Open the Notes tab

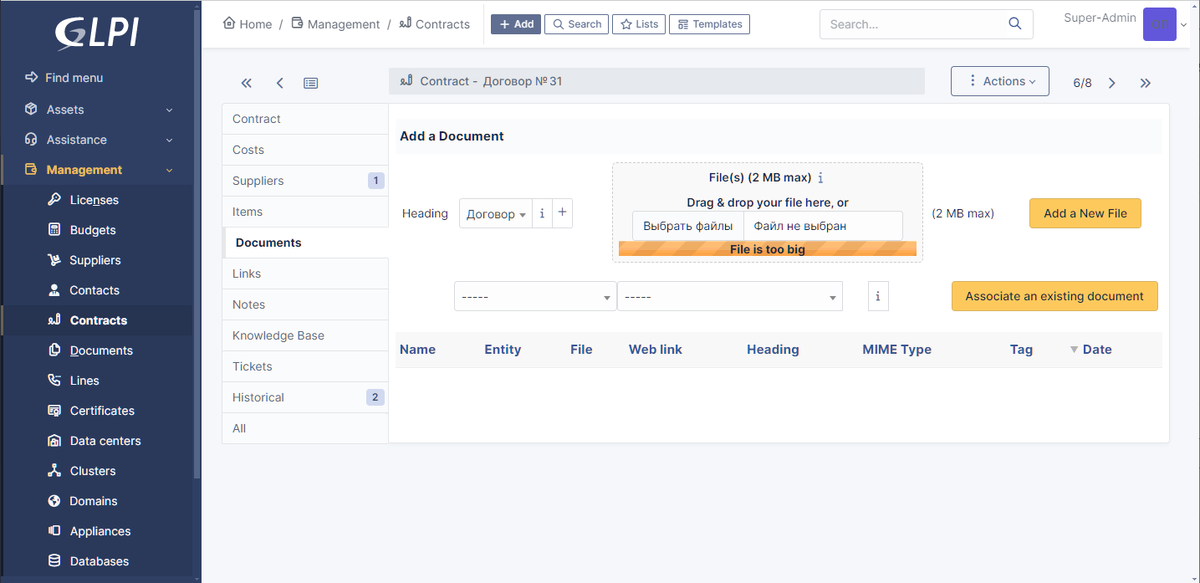[x=305, y=305]
